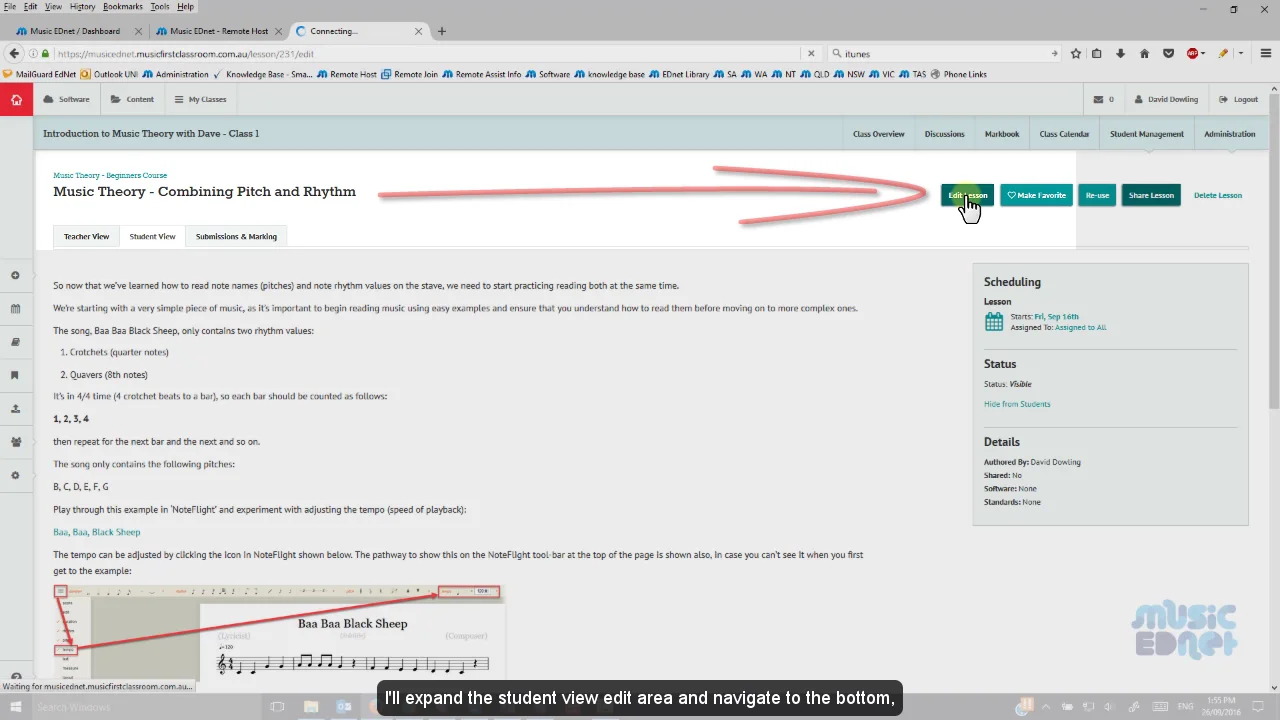Screen dimensions: 1280x720
Task: Open the Content menu
Action: [x=133, y=99]
